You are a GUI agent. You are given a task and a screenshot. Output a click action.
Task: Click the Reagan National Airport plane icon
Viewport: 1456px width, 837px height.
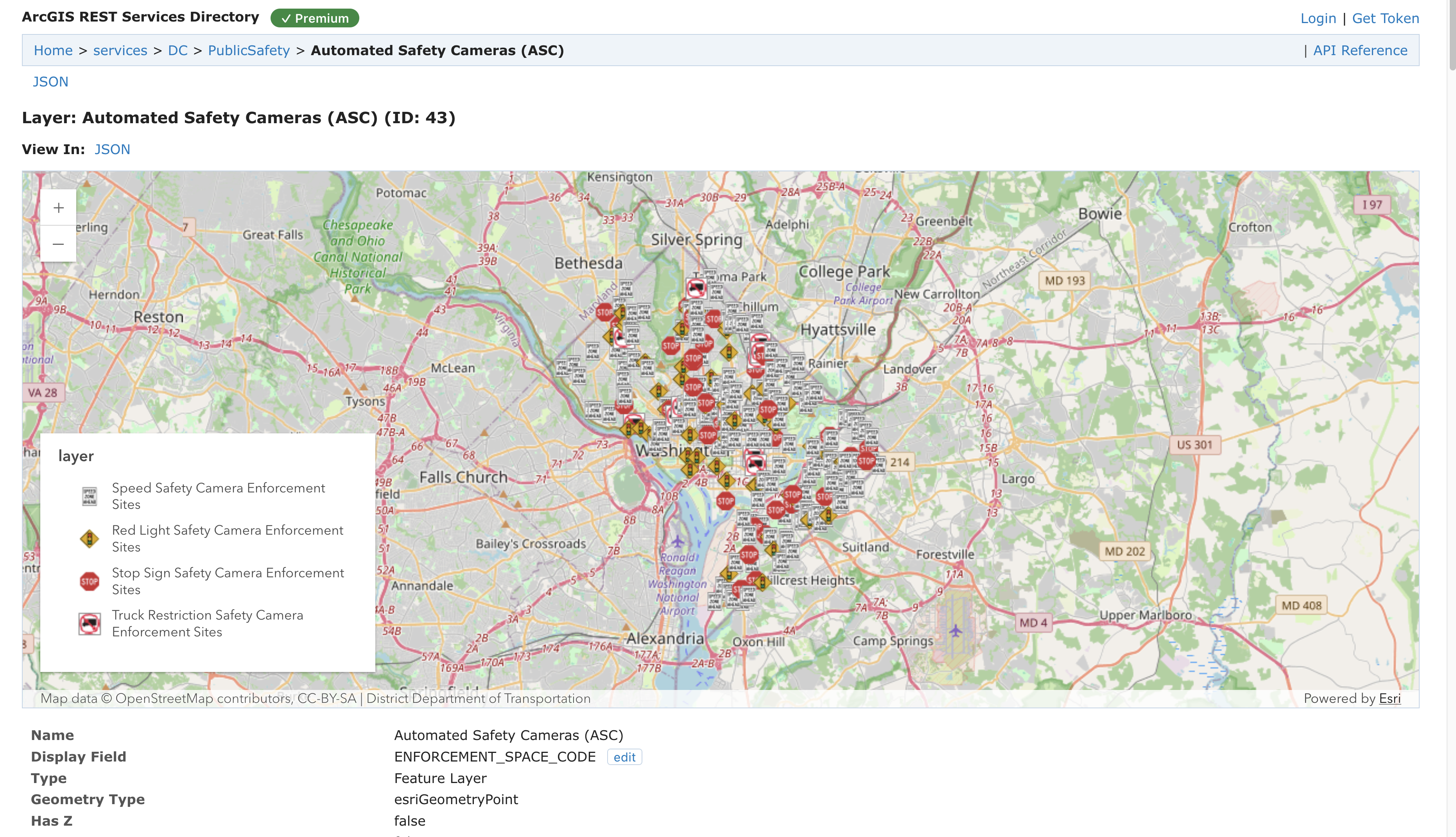678,541
